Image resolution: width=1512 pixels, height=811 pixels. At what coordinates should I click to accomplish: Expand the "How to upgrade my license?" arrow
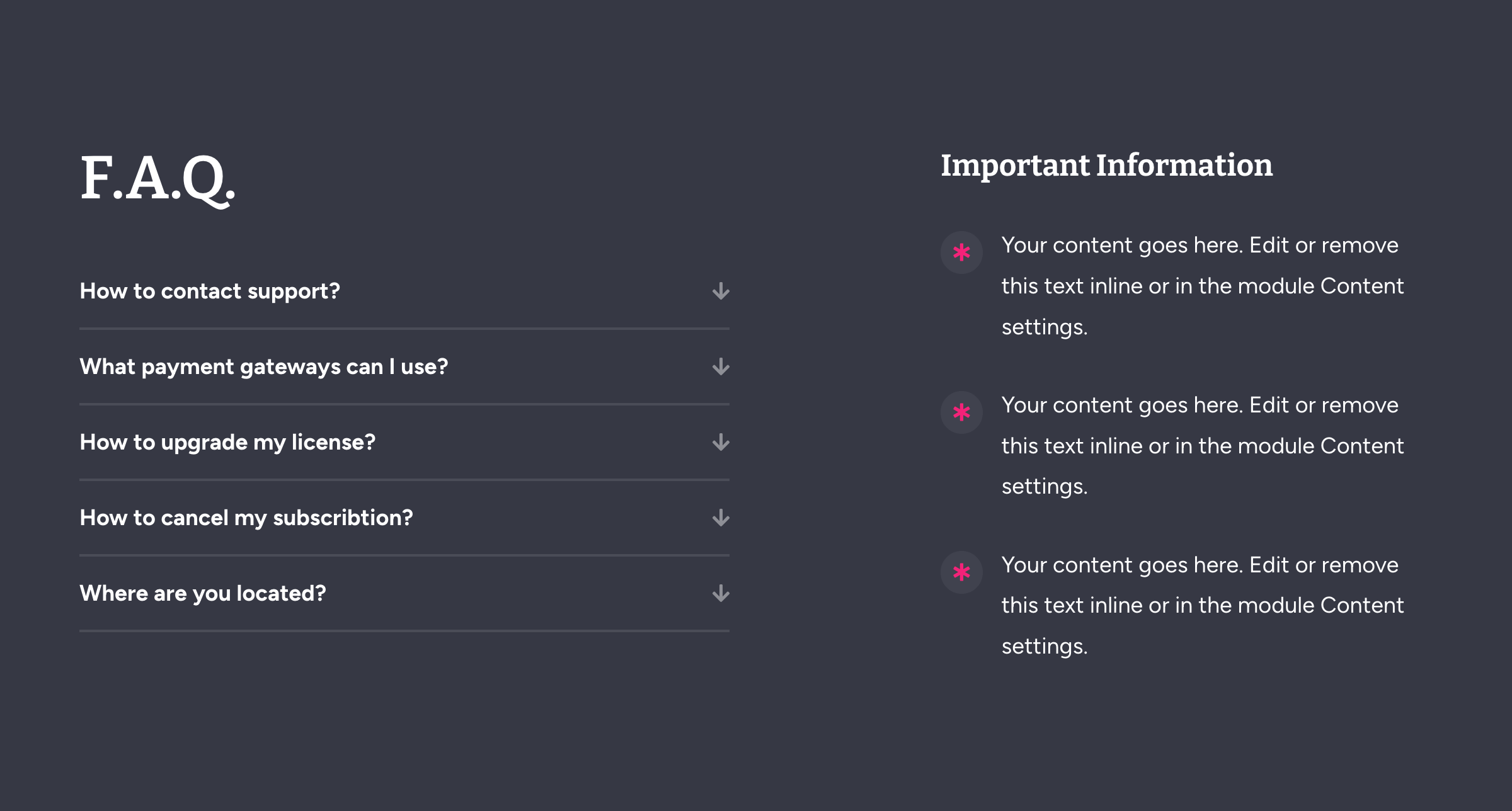(721, 443)
